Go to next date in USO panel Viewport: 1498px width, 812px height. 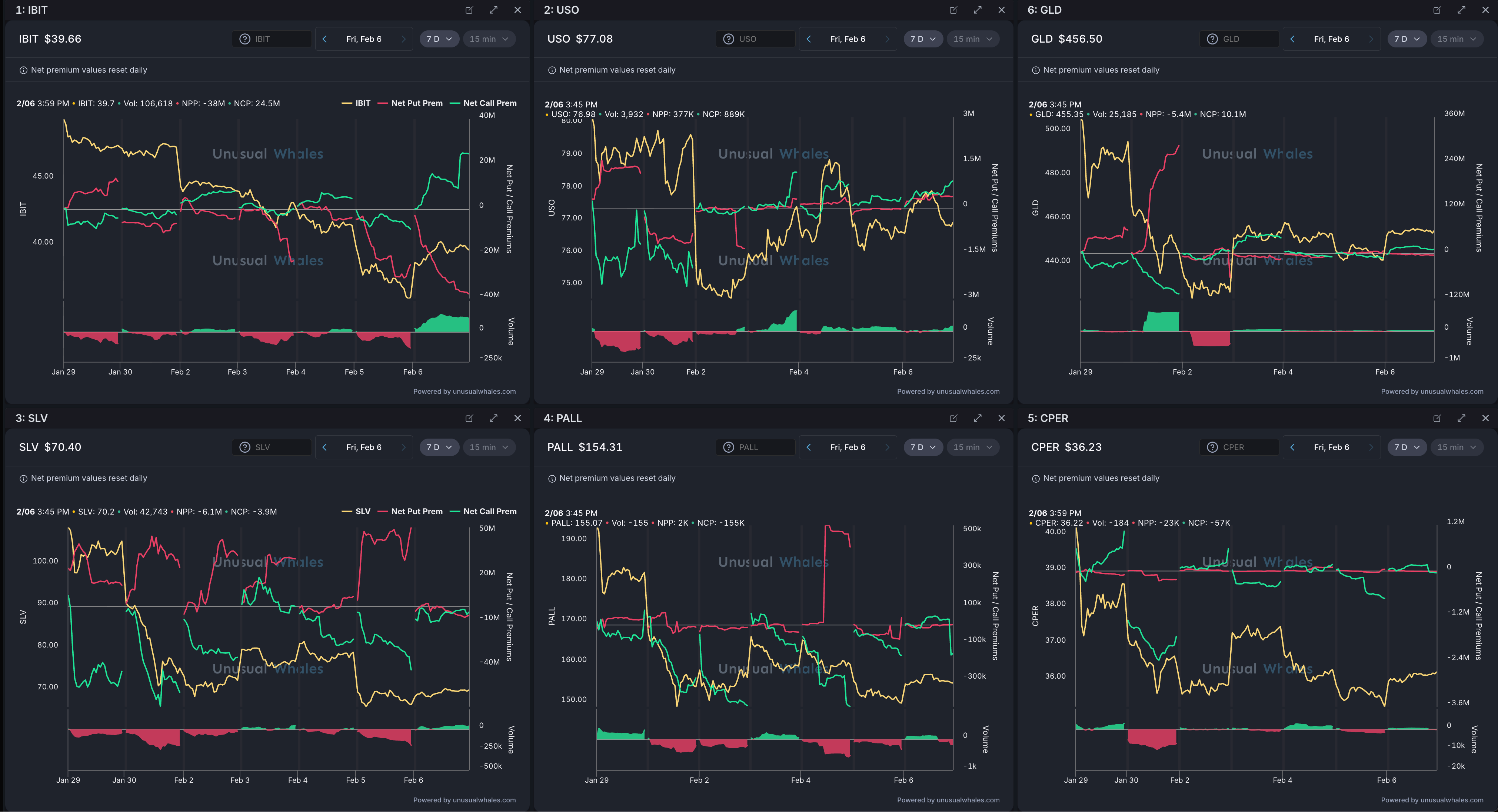(x=887, y=39)
